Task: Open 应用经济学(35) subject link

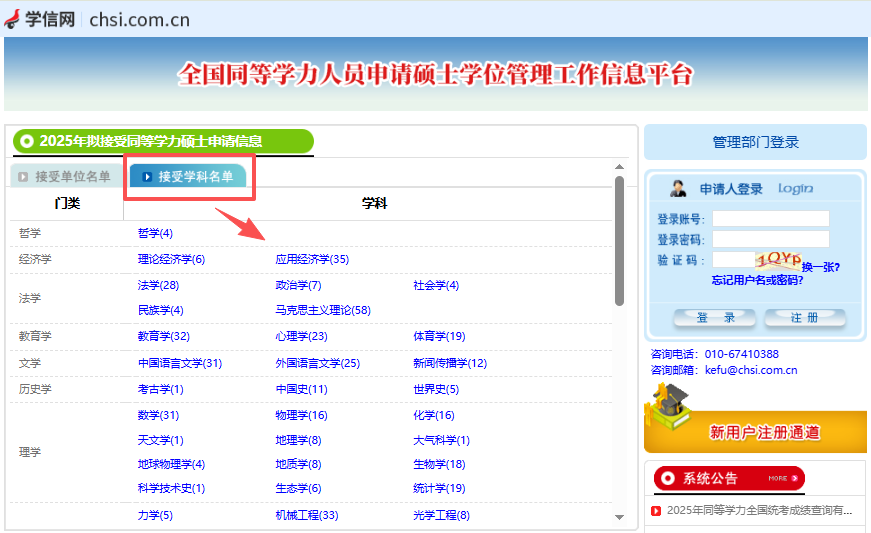Action: click(x=312, y=260)
